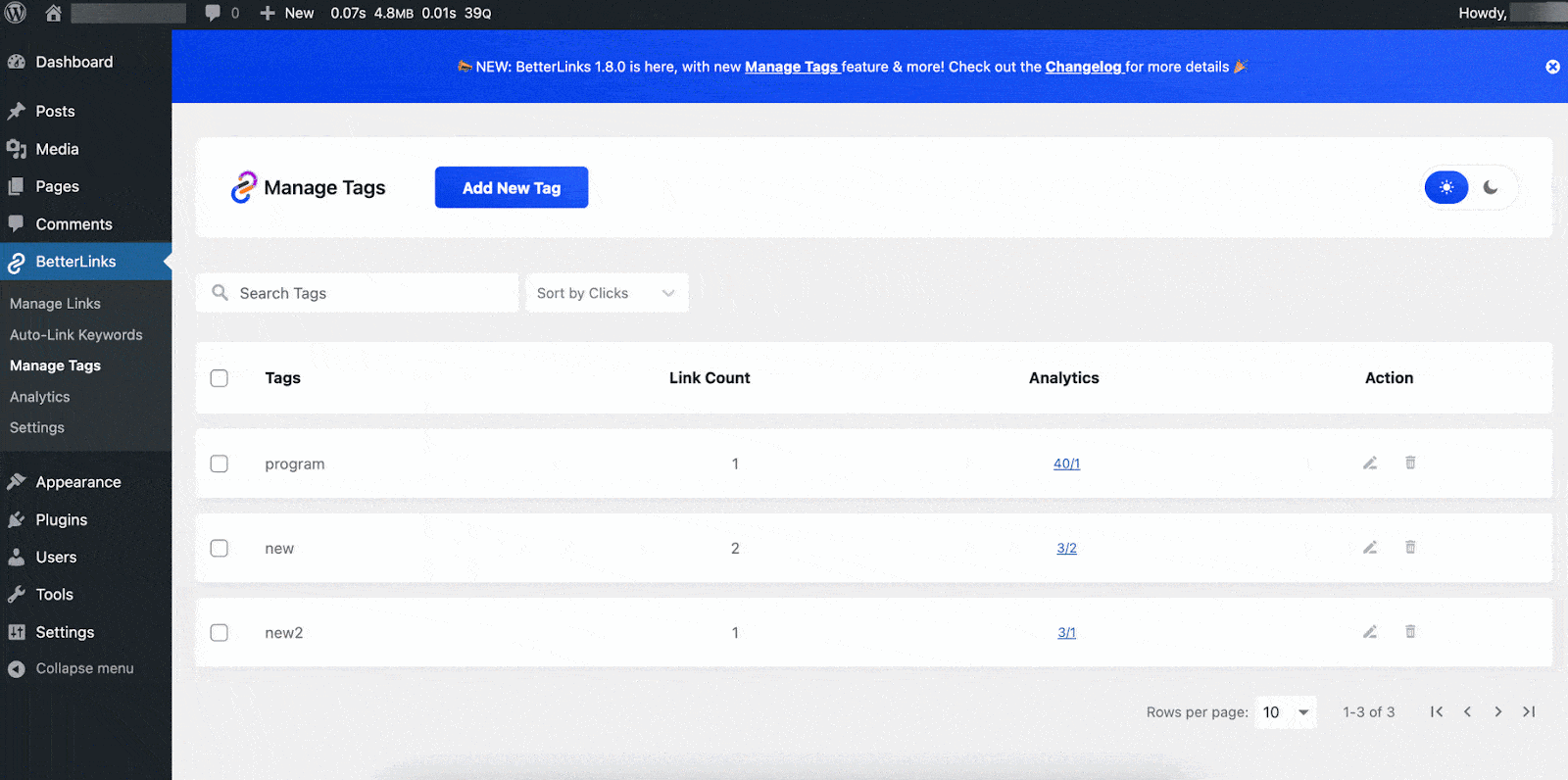Viewport: 1568px width, 780px height.
Task: Open the Changelog link in banner
Action: tap(1083, 67)
